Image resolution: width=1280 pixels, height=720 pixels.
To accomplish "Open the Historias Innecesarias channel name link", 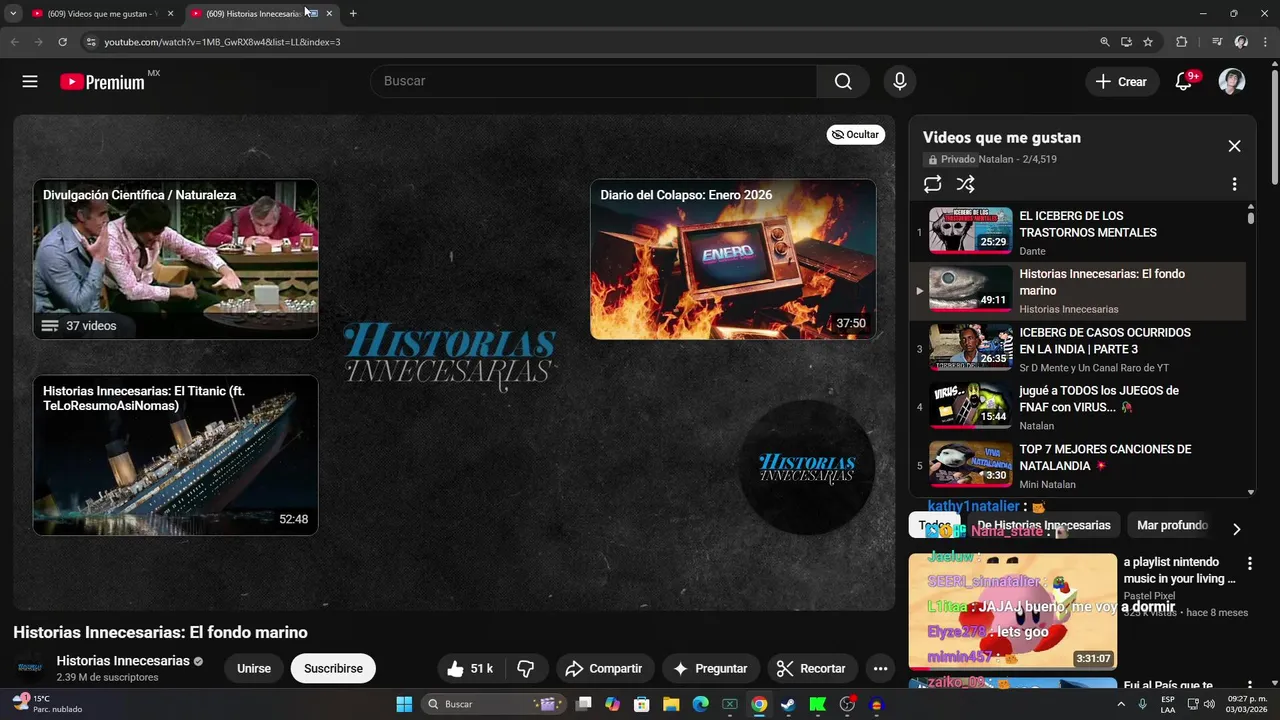I will tap(123, 661).
